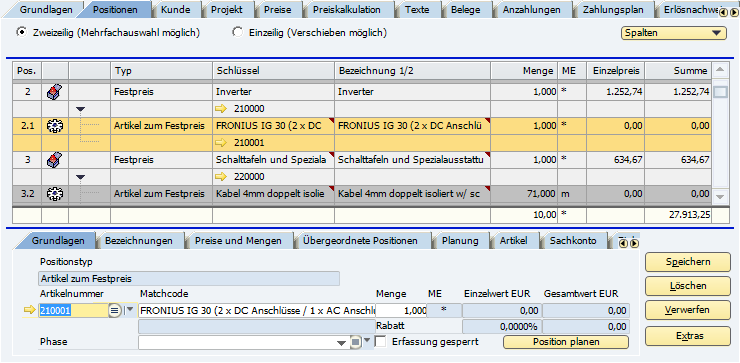
Task: Open Übergeordnete Positionen detail tab
Action: coord(360,241)
